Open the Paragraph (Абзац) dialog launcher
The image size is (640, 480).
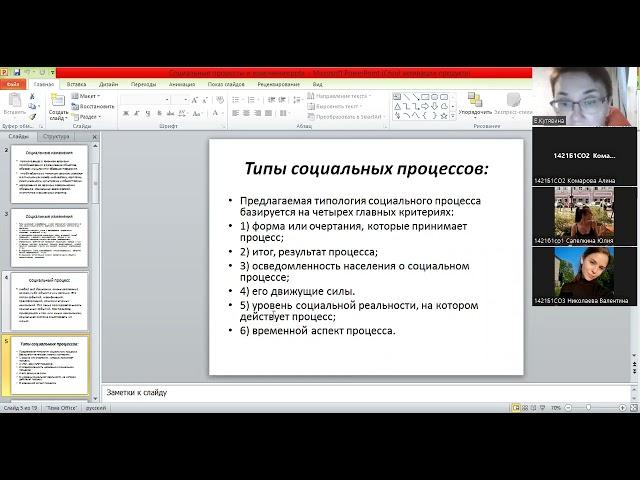[385, 127]
